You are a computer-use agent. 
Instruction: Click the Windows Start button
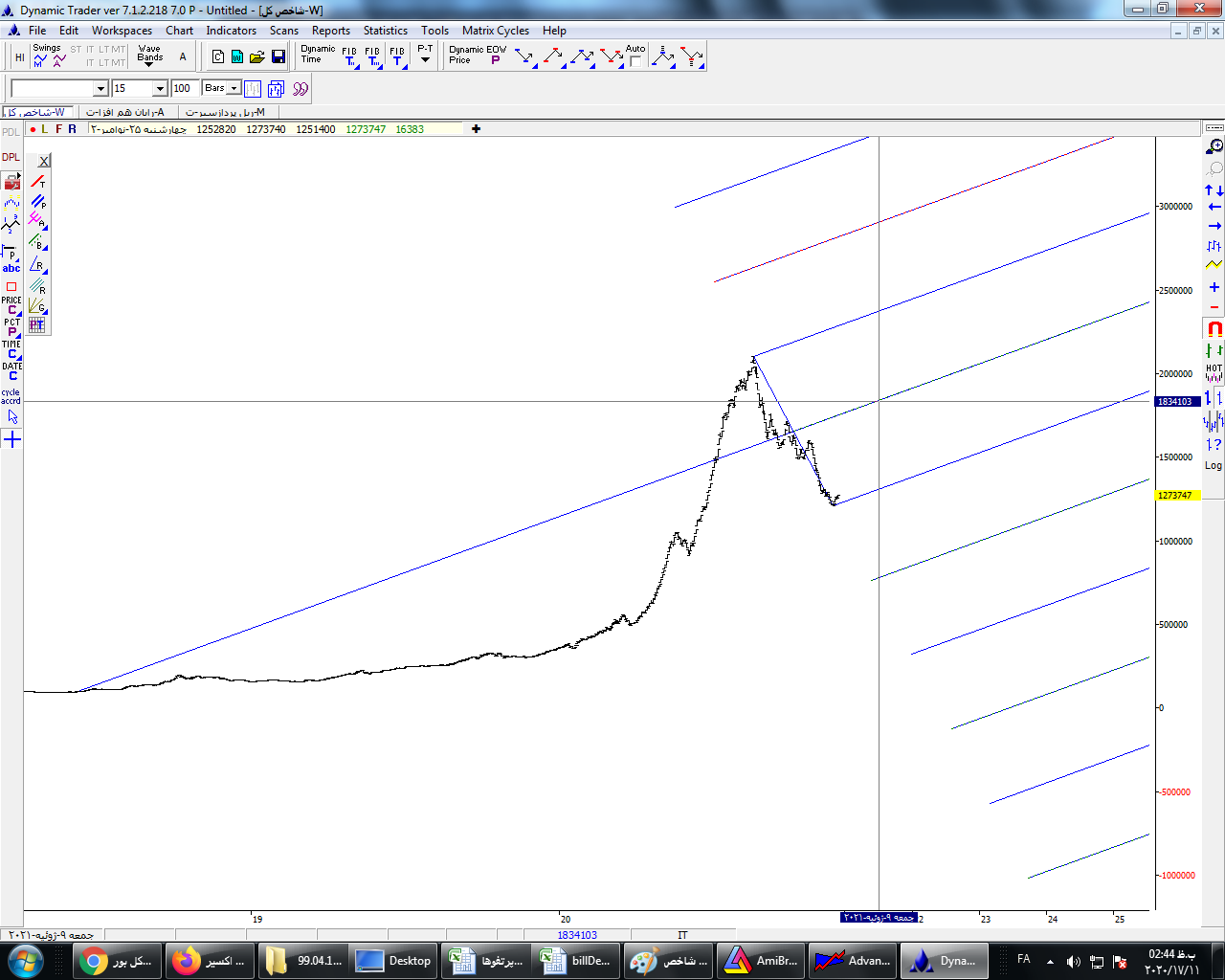pos(25,961)
